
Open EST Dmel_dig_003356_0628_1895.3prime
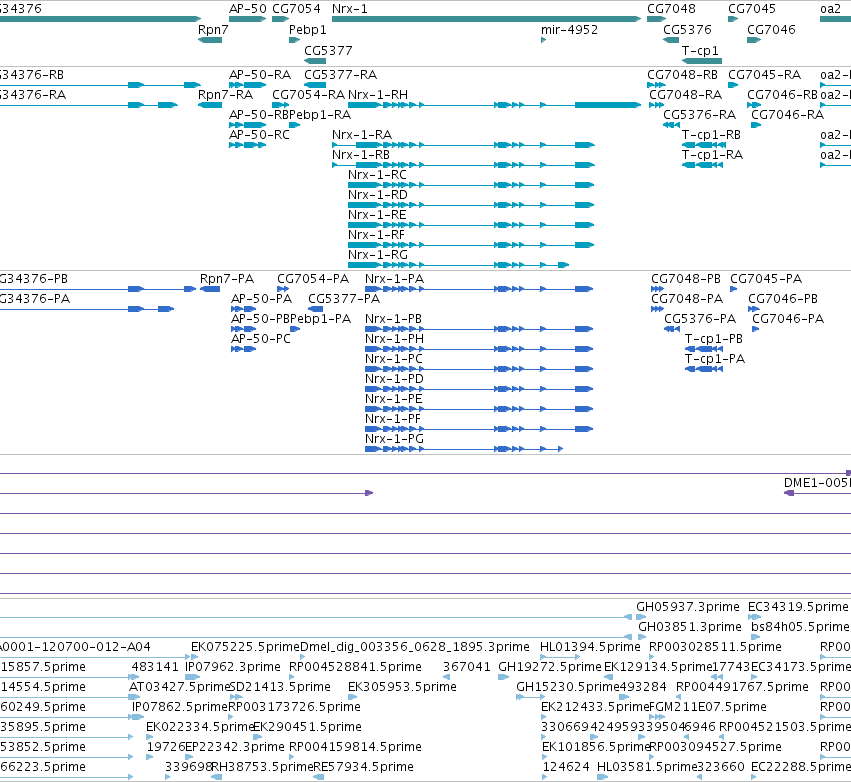tap(415, 647)
